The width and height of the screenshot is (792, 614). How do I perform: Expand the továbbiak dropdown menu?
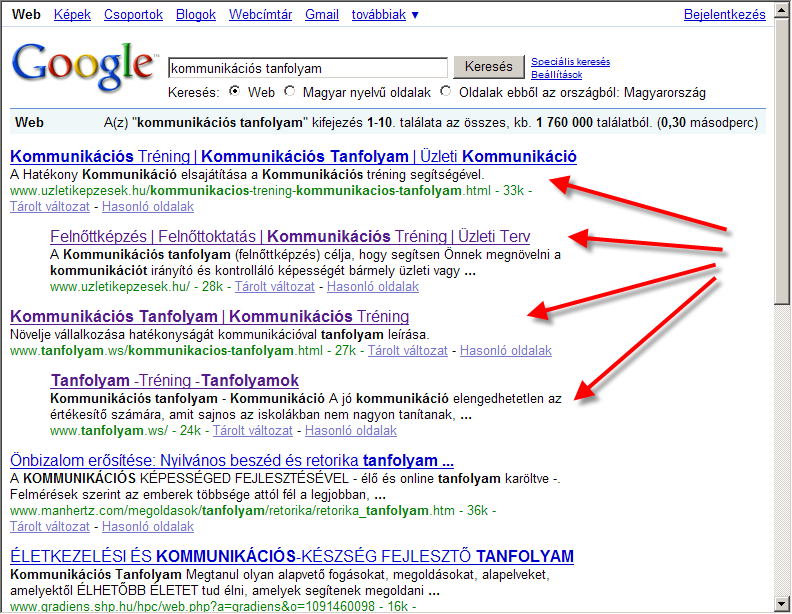[x=385, y=15]
